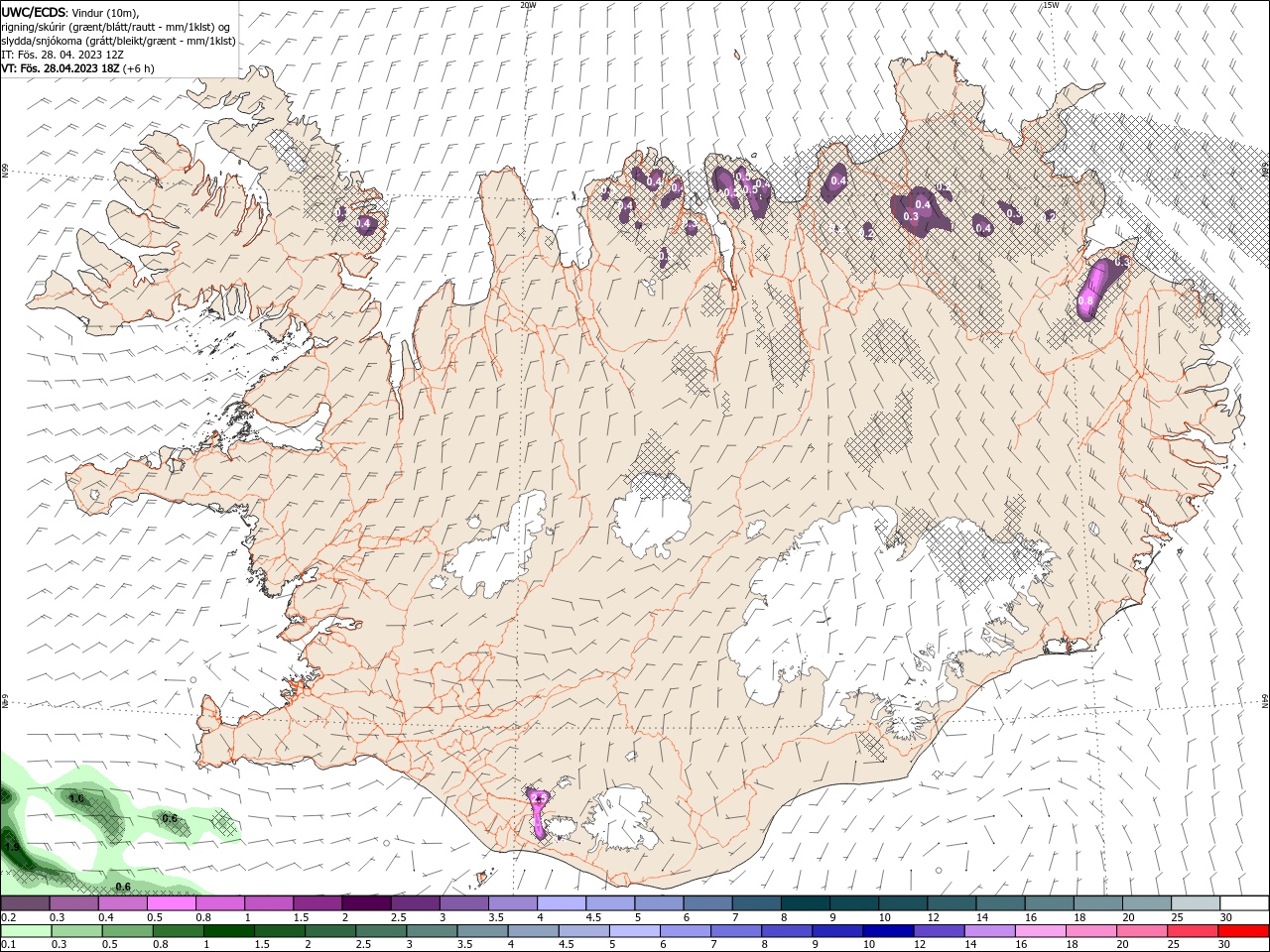This screenshot has width=1270, height=952.
Task: Click the '0.1' label on the rain legend row
Action: click(9, 945)
